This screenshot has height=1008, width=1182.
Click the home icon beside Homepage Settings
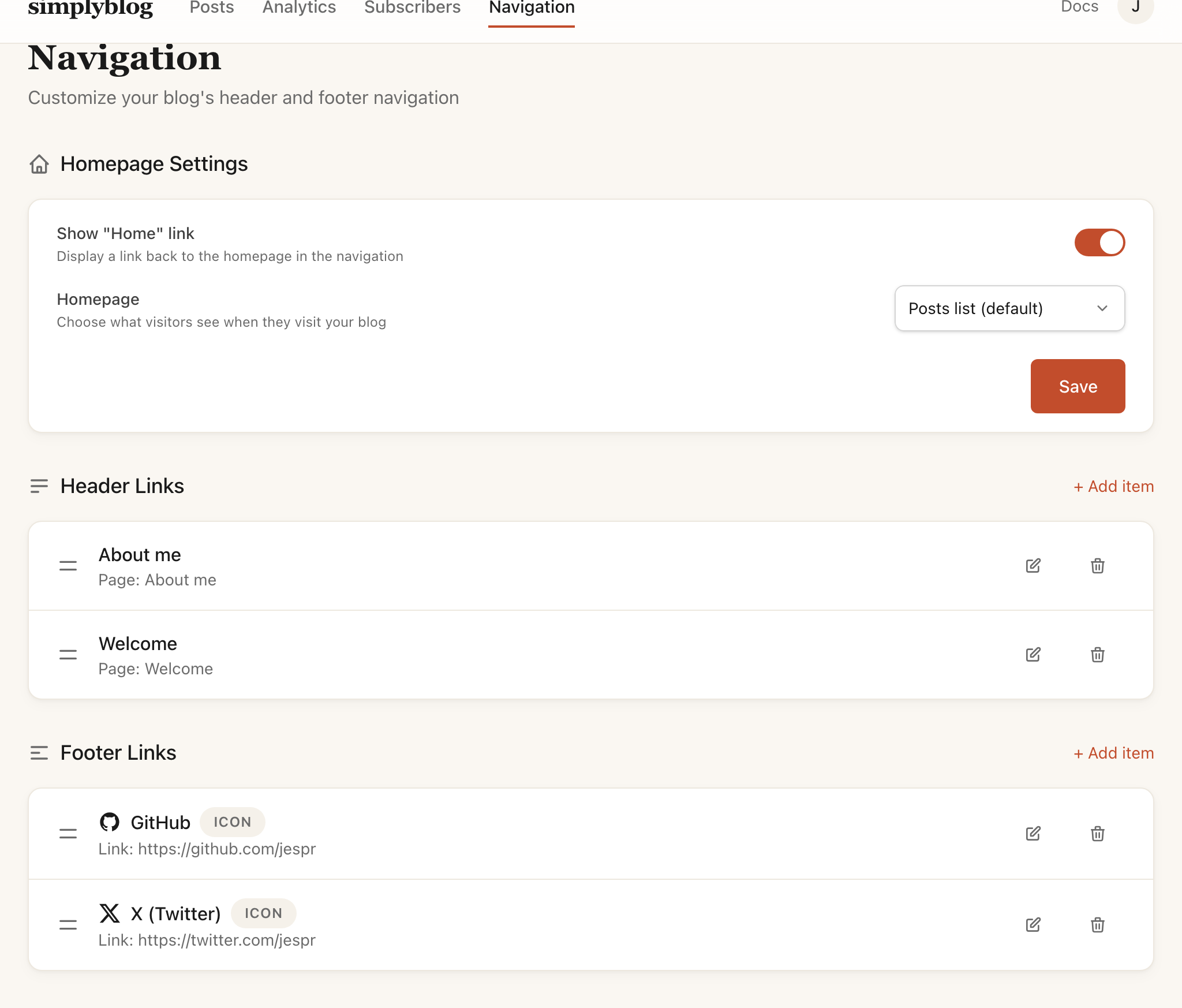(x=39, y=165)
